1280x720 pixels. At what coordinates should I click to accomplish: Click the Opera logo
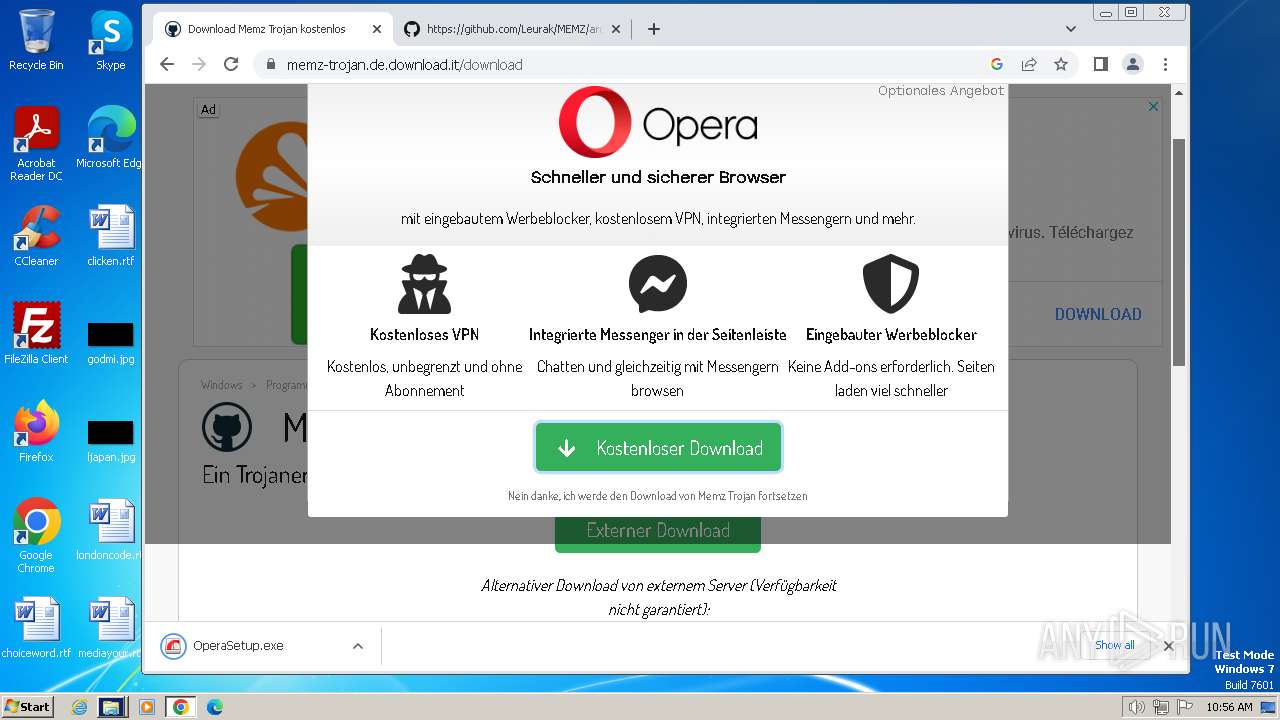(x=658, y=123)
